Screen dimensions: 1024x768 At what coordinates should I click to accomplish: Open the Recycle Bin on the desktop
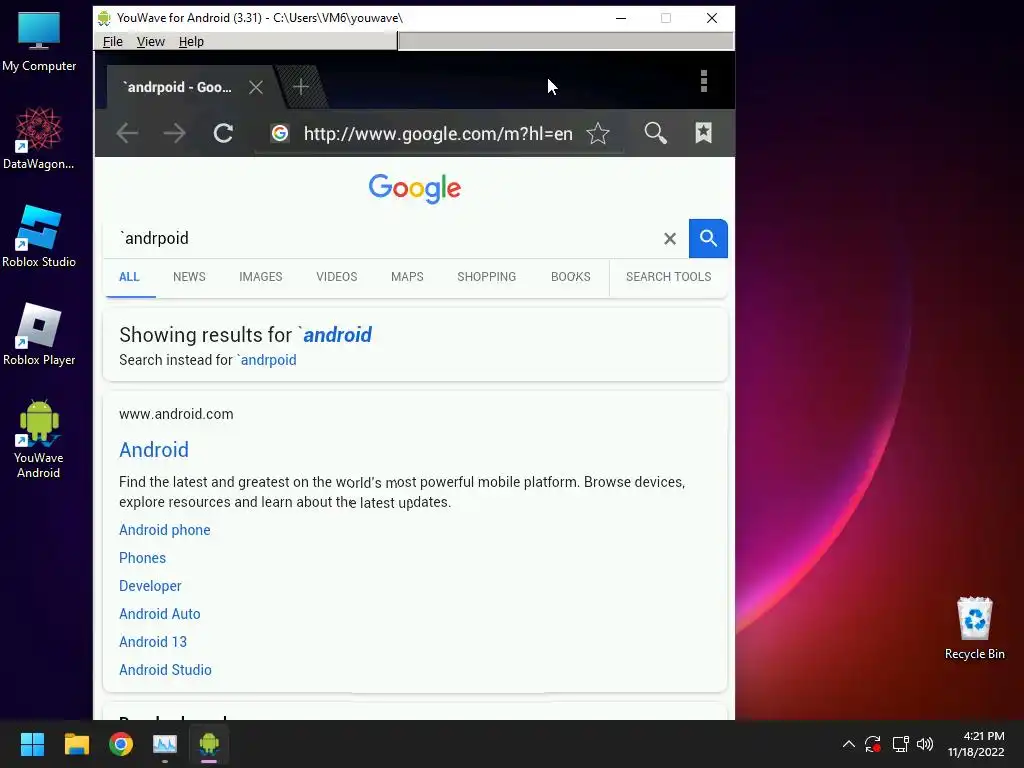pyautogui.click(x=974, y=628)
